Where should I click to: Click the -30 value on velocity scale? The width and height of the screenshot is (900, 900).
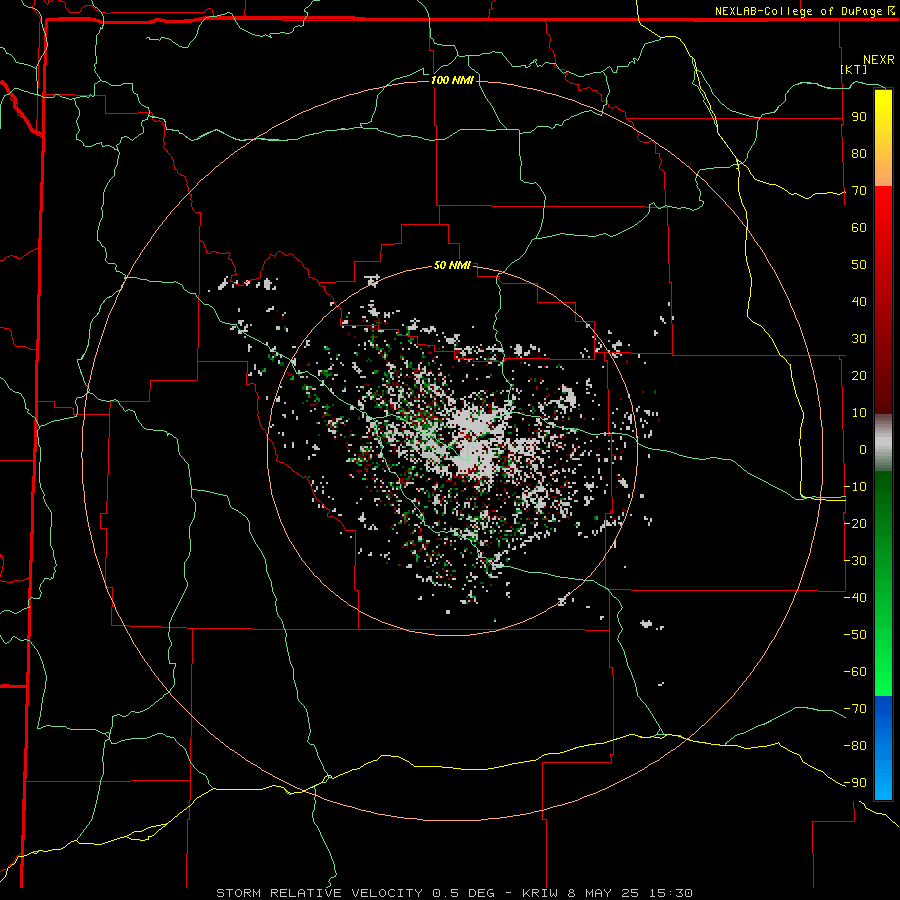pos(855,561)
